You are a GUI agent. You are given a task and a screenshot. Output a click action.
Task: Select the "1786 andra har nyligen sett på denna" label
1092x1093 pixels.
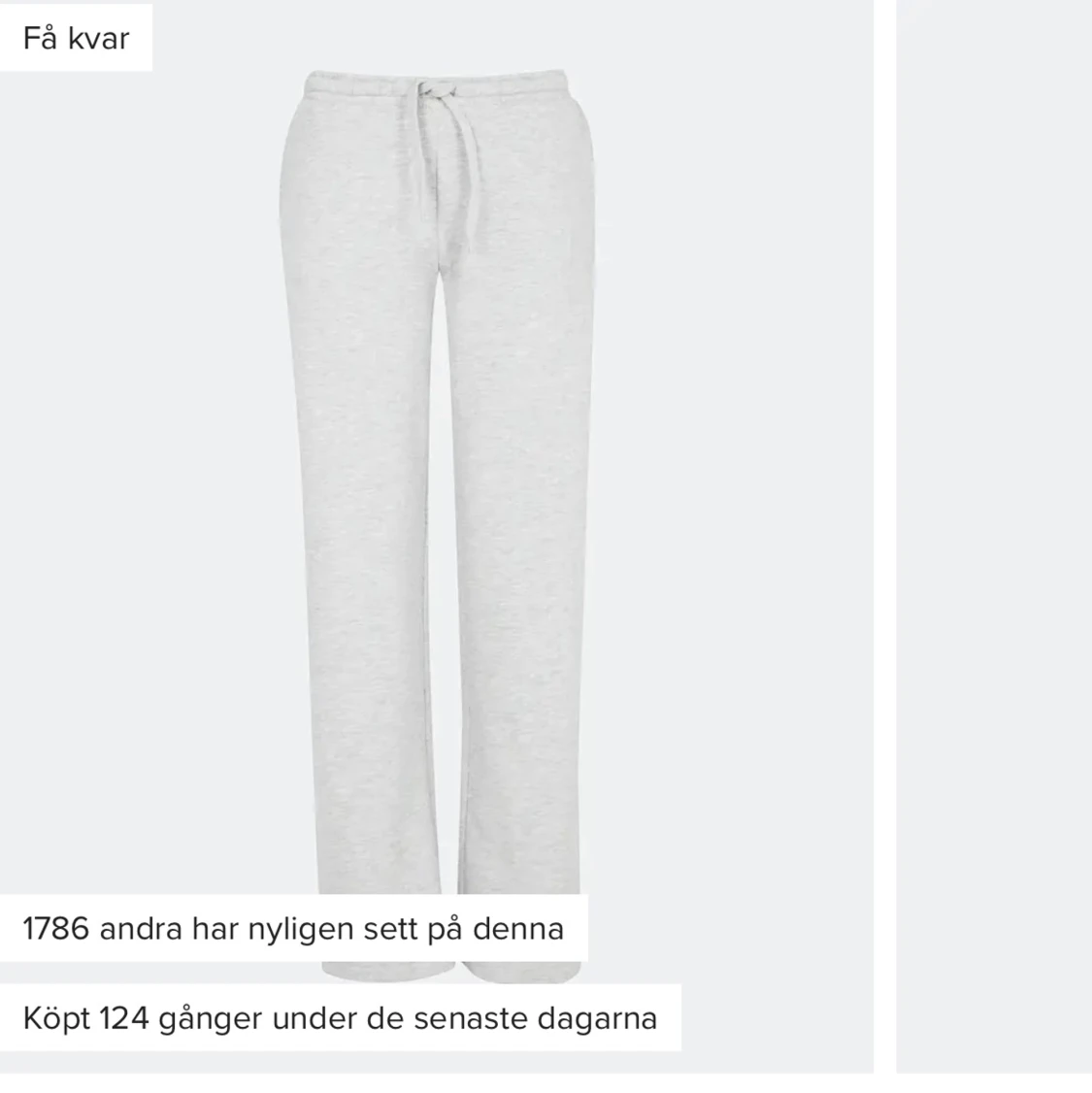tap(293, 929)
